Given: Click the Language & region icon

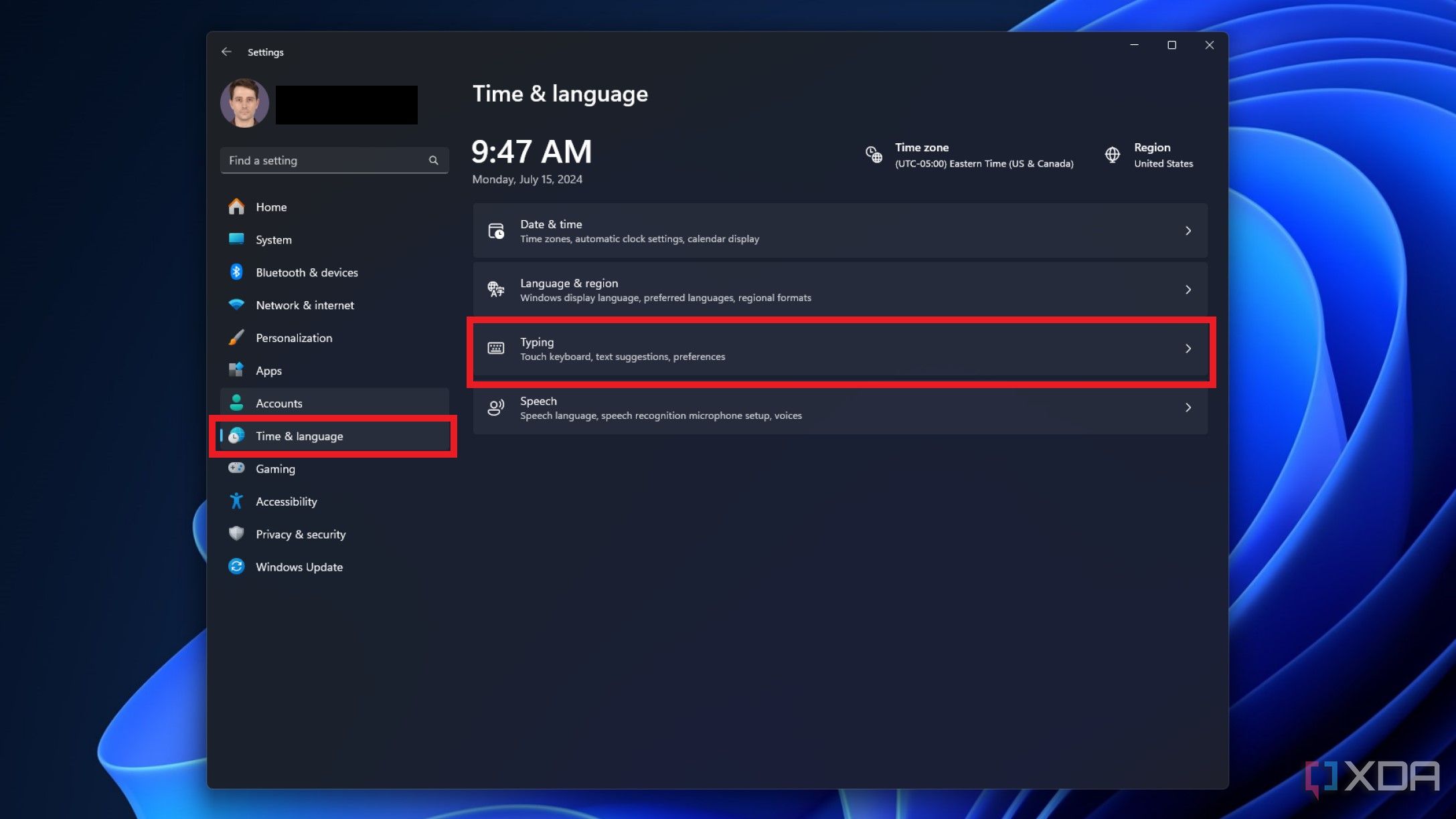Looking at the screenshot, I should point(496,290).
